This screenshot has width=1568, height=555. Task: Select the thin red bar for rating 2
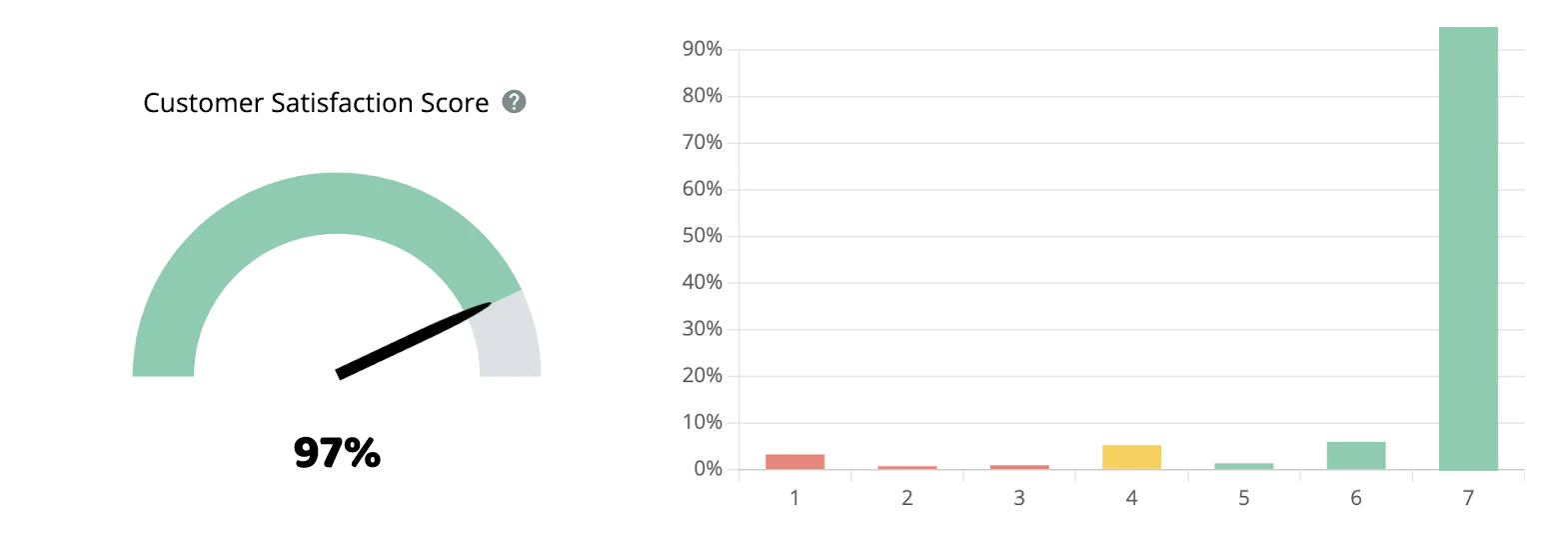pos(907,467)
